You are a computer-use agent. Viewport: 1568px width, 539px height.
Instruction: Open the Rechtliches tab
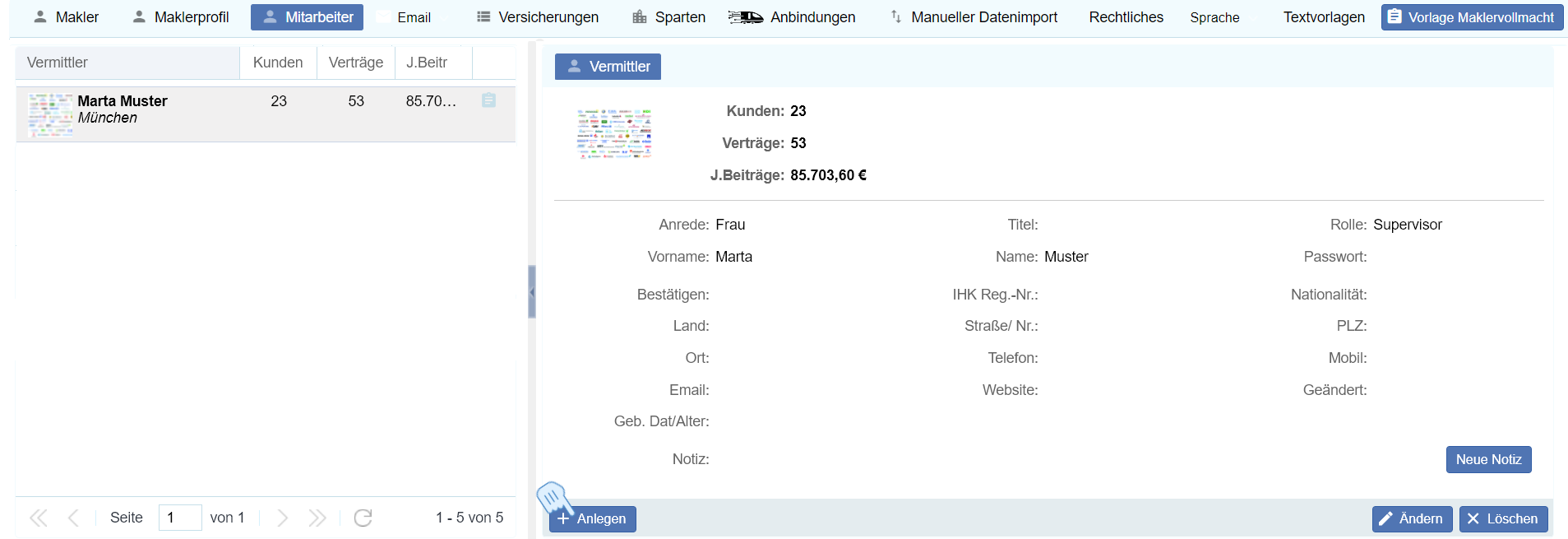click(x=1126, y=17)
